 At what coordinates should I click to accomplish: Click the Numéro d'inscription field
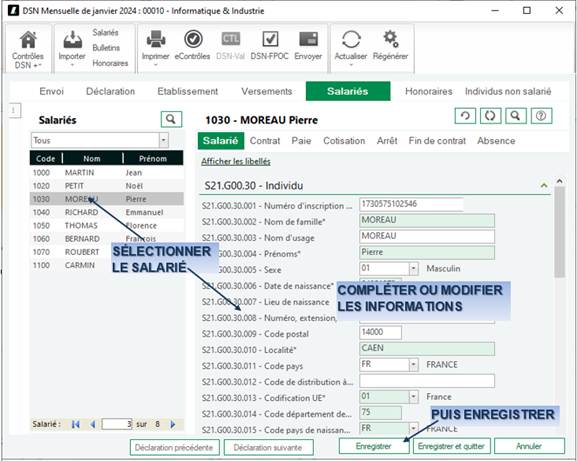[x=411, y=204]
